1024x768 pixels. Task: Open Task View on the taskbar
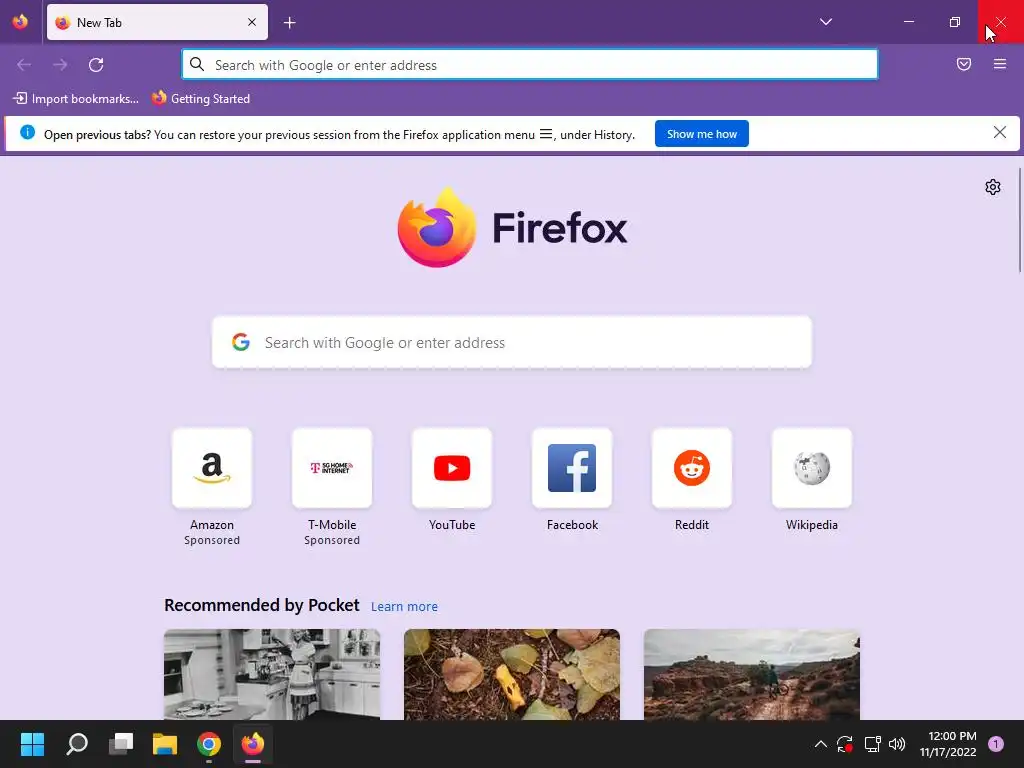(x=121, y=744)
